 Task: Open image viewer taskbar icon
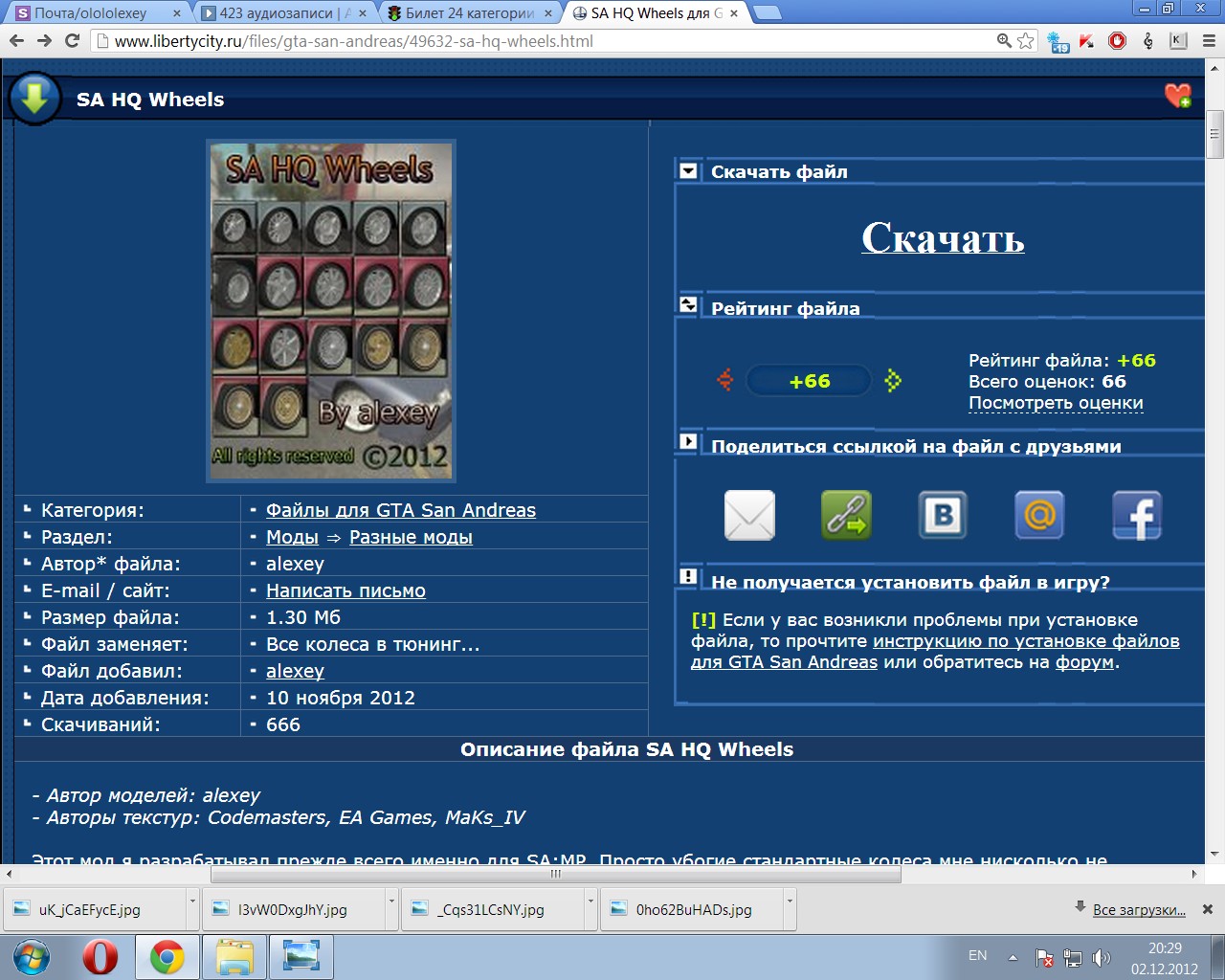point(301,957)
